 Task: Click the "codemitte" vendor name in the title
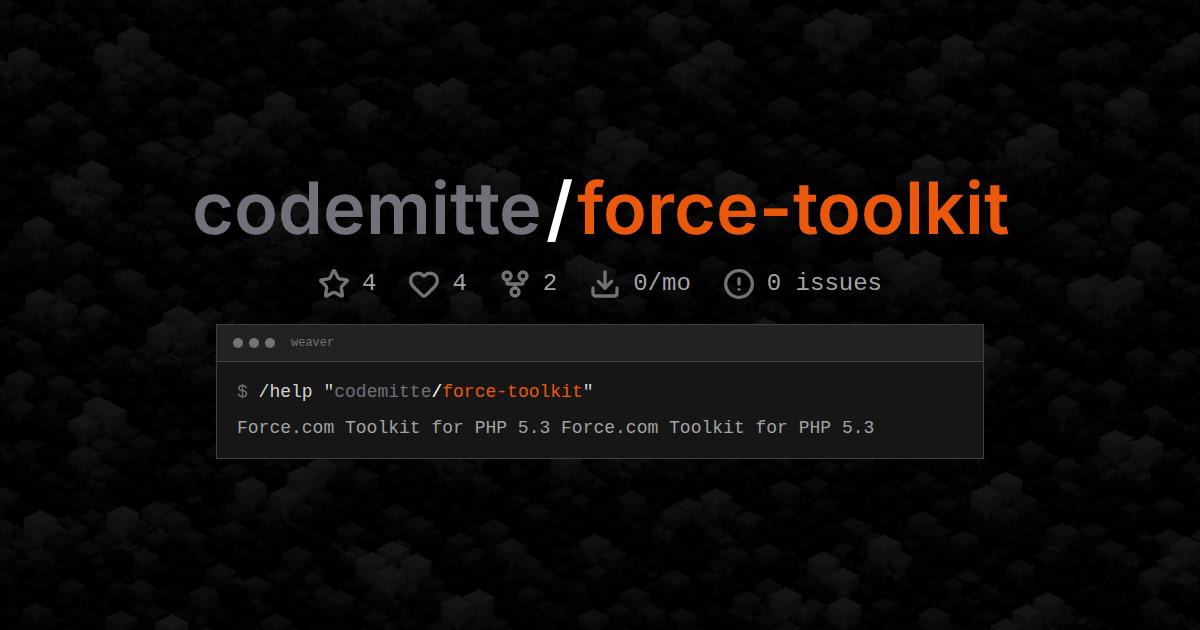(x=366, y=210)
